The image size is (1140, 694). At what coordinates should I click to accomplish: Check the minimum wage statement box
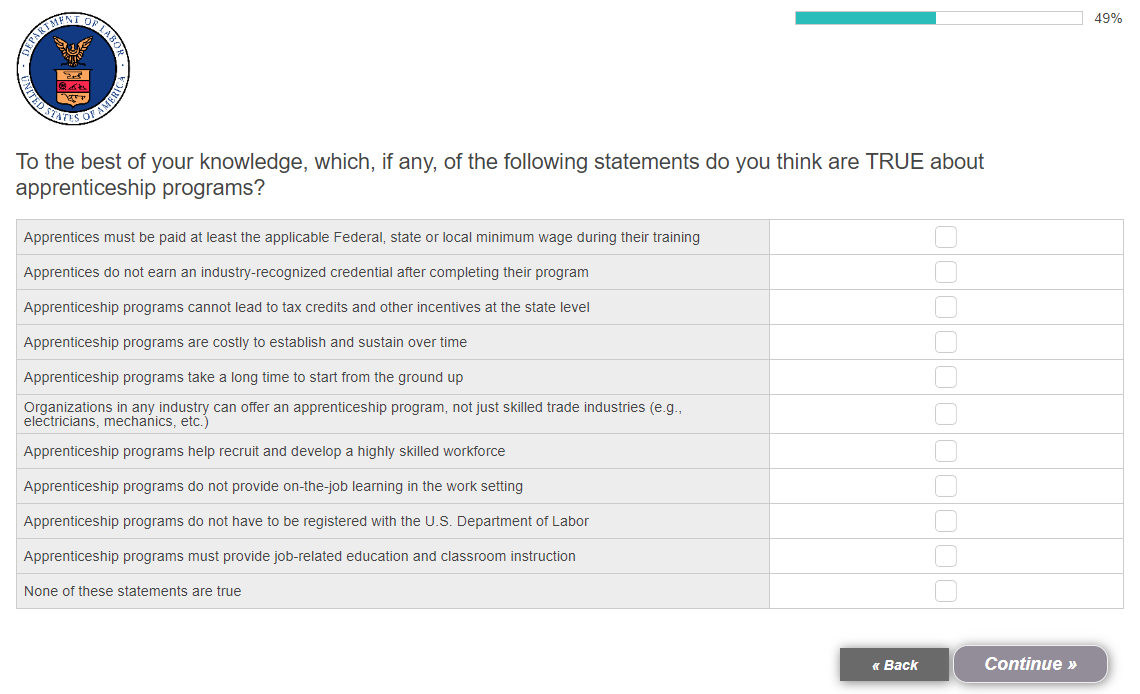point(945,237)
